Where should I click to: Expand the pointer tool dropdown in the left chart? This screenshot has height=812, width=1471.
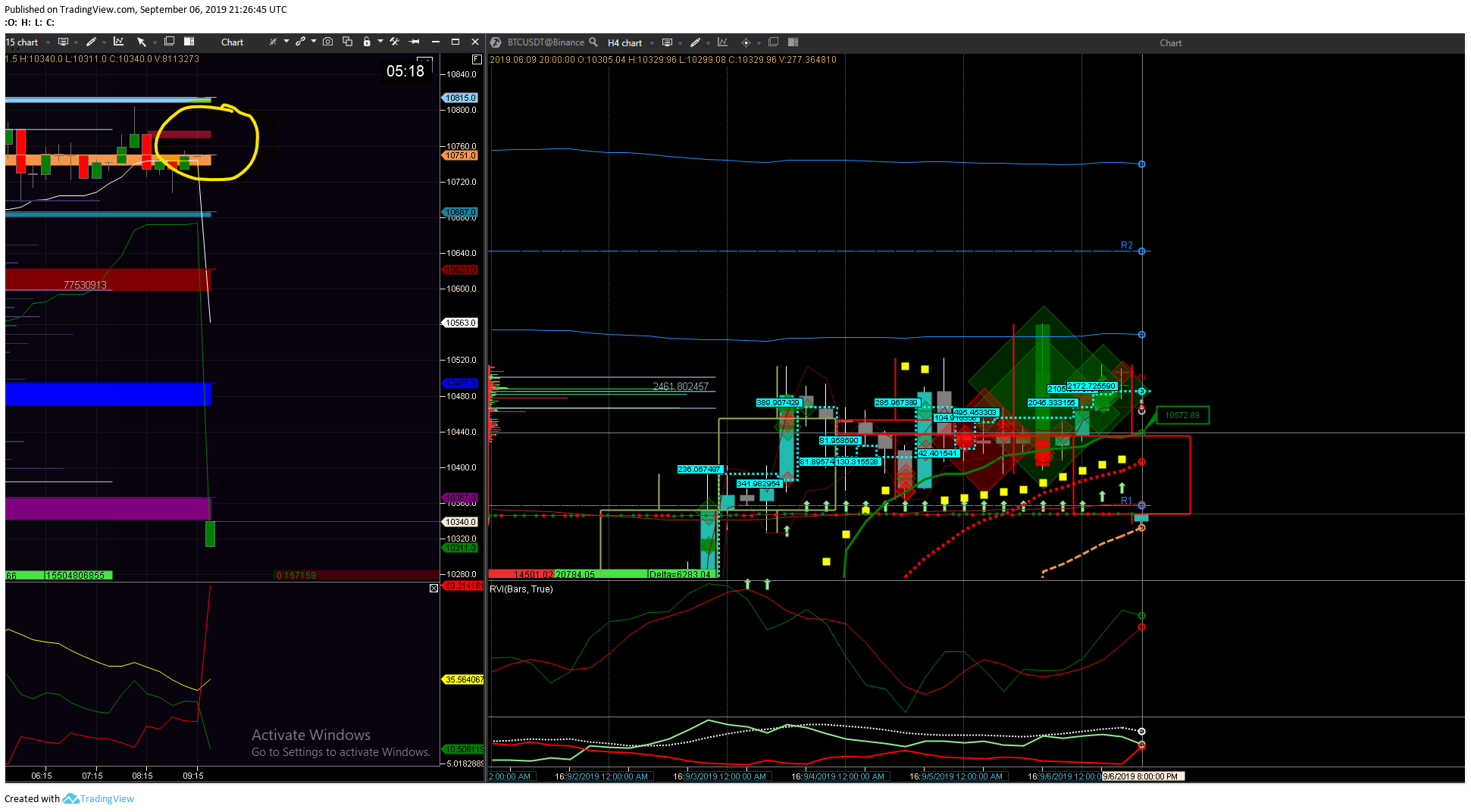click(x=155, y=43)
